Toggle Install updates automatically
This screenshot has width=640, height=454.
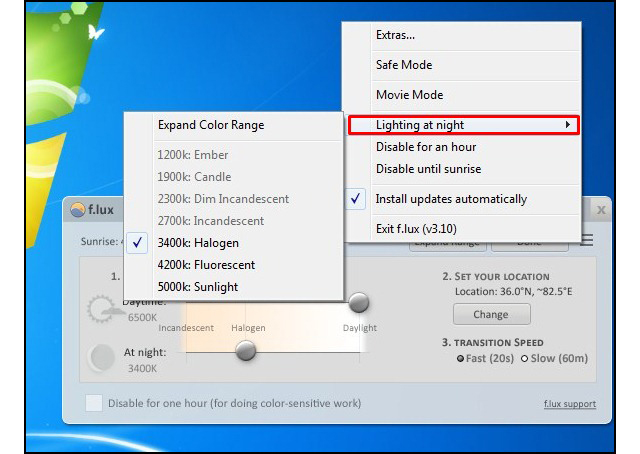pos(463,199)
